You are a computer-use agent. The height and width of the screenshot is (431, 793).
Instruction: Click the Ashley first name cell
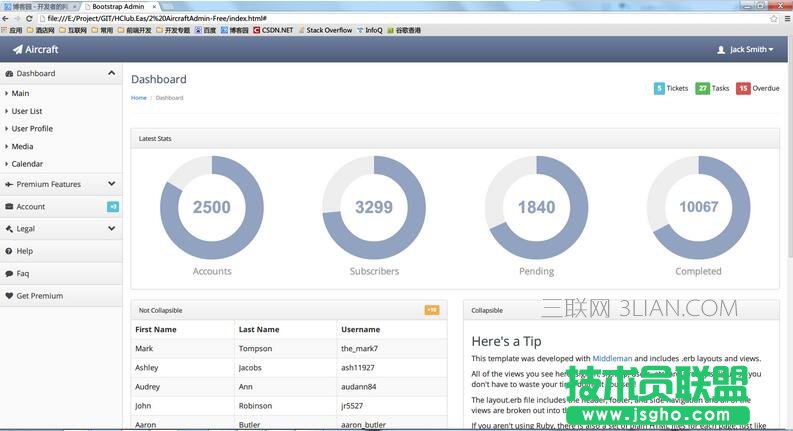147,368
